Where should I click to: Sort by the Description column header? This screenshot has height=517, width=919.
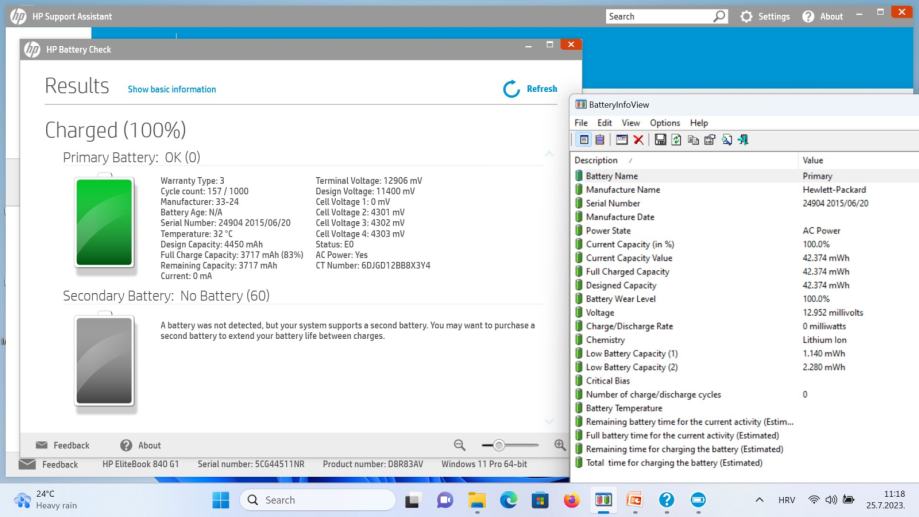(x=684, y=160)
